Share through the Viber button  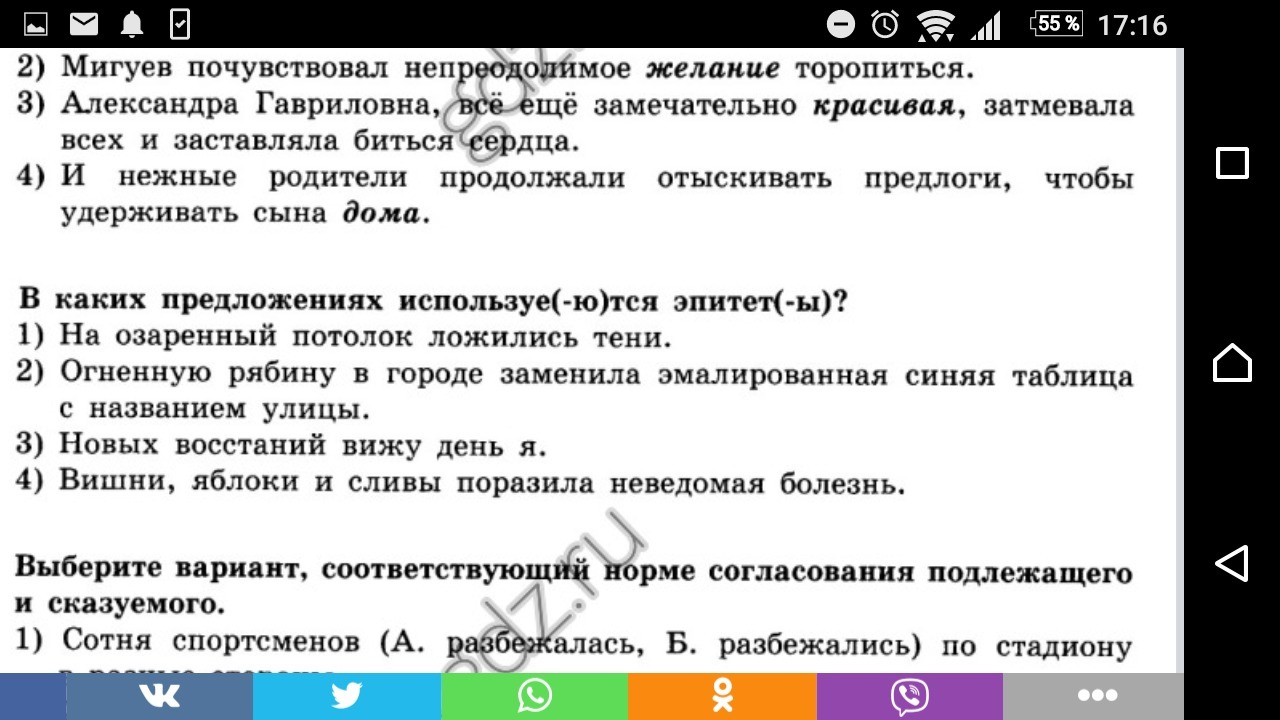(x=909, y=696)
